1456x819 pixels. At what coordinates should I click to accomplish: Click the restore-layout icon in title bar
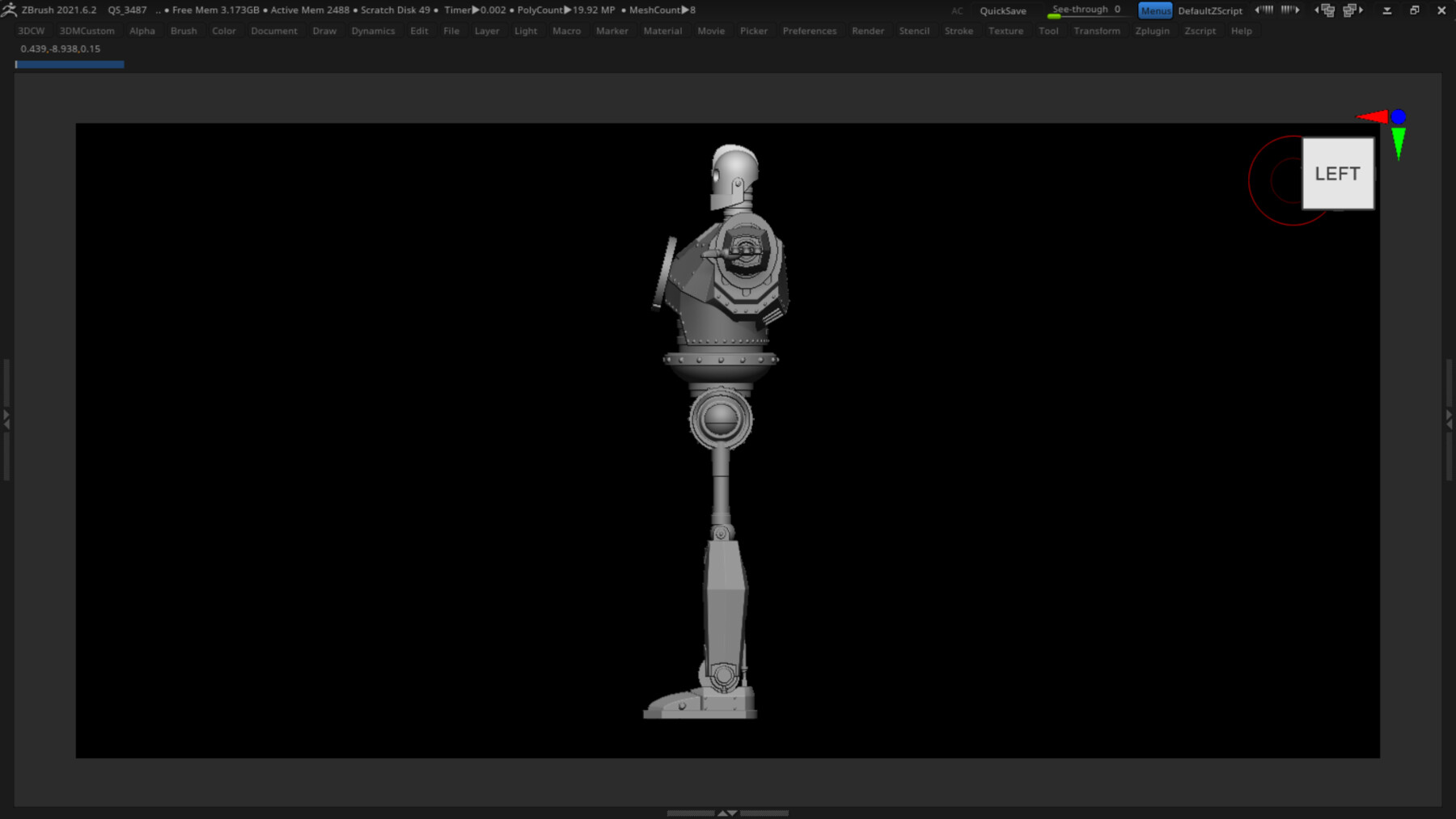tap(1414, 10)
